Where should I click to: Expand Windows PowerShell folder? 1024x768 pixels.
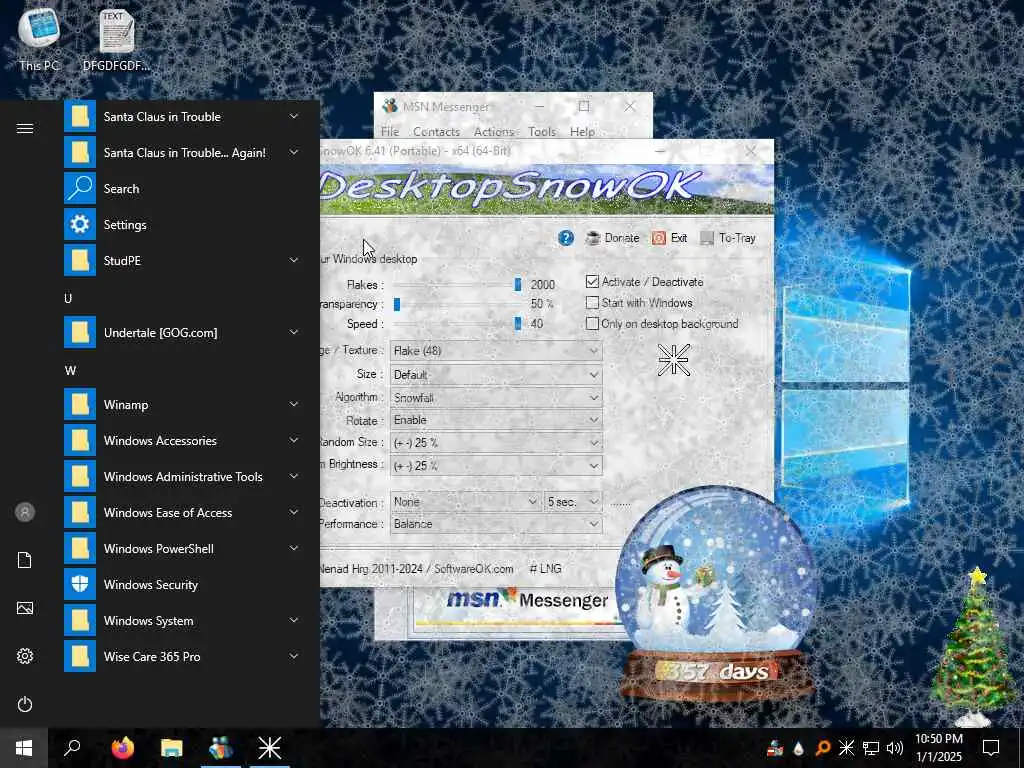(182, 549)
